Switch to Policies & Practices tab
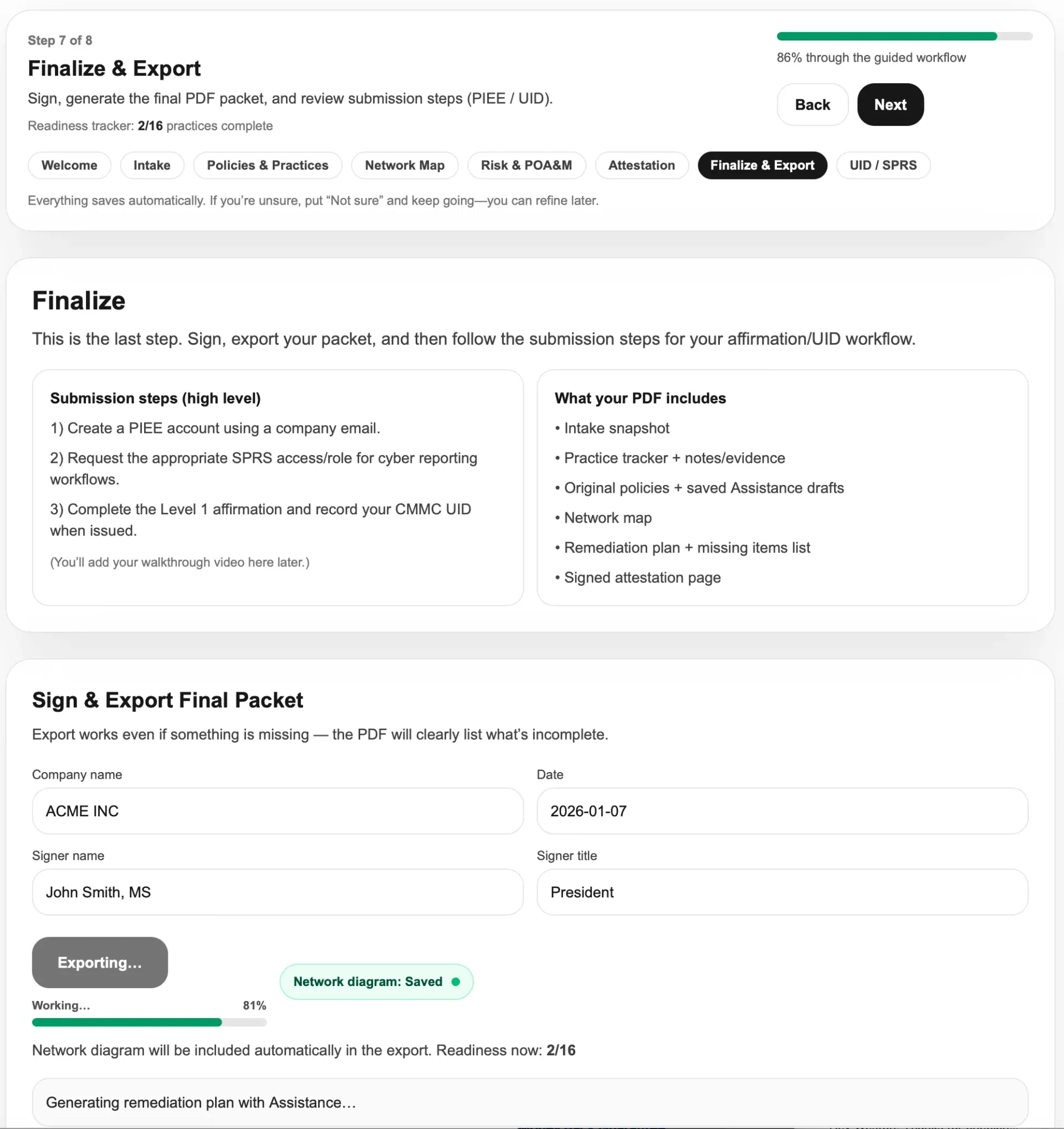1064x1129 pixels. pyautogui.click(x=268, y=165)
